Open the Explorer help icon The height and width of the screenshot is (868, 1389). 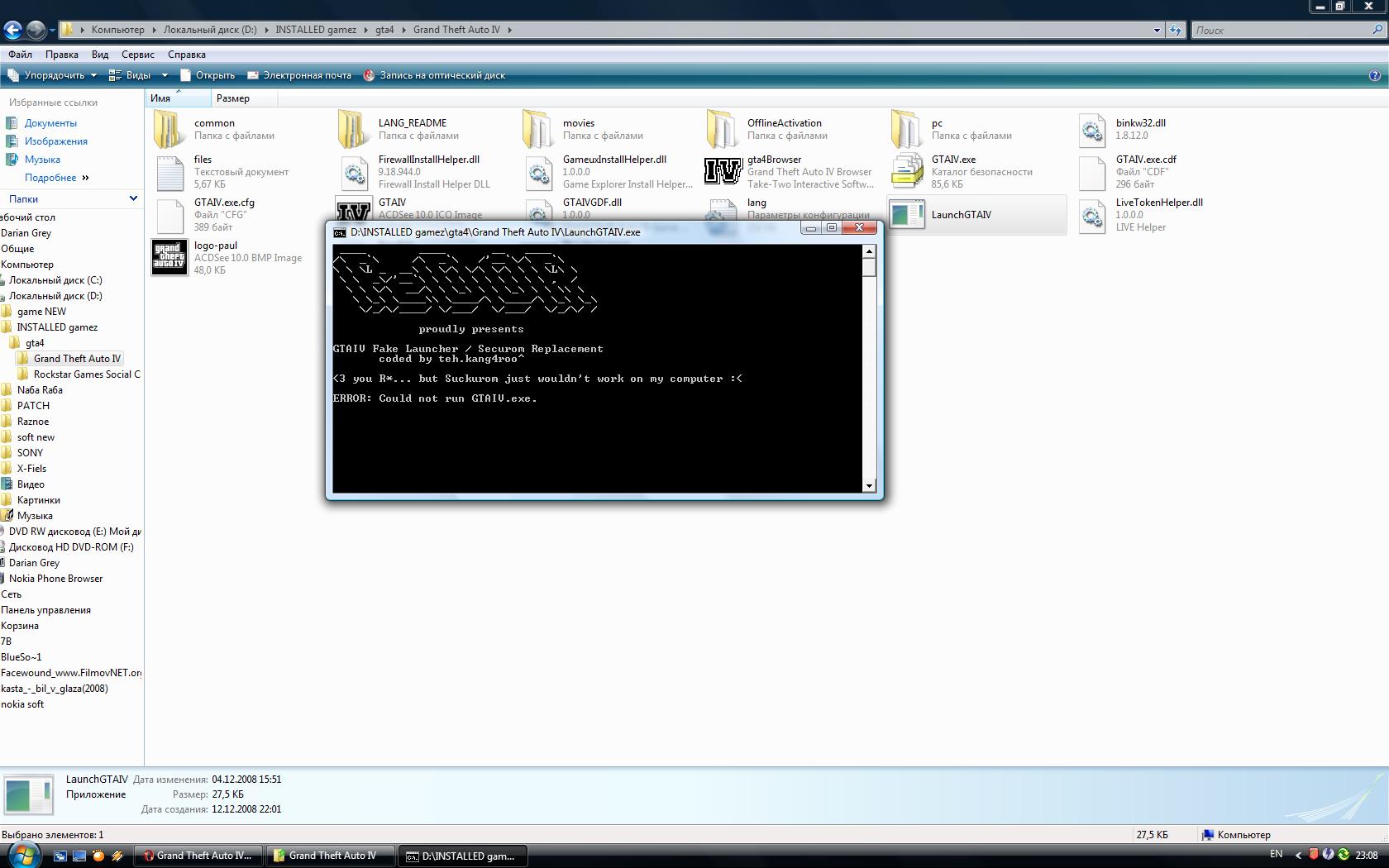tap(1375, 75)
